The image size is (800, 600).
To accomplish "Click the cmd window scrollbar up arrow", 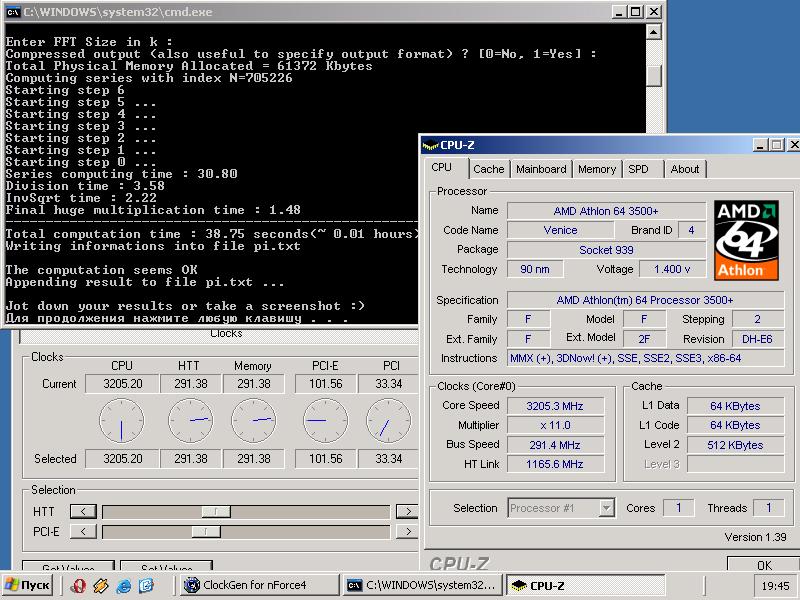I will (x=654, y=32).
